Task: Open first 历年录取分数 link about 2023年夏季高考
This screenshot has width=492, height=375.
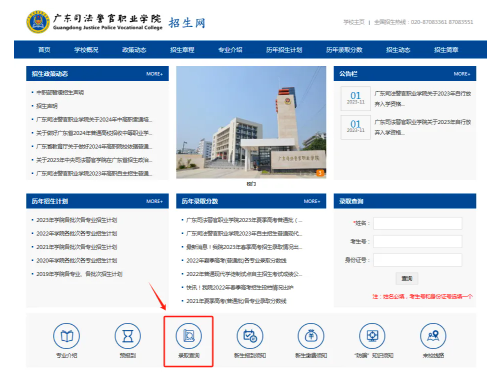Action: (x=244, y=220)
